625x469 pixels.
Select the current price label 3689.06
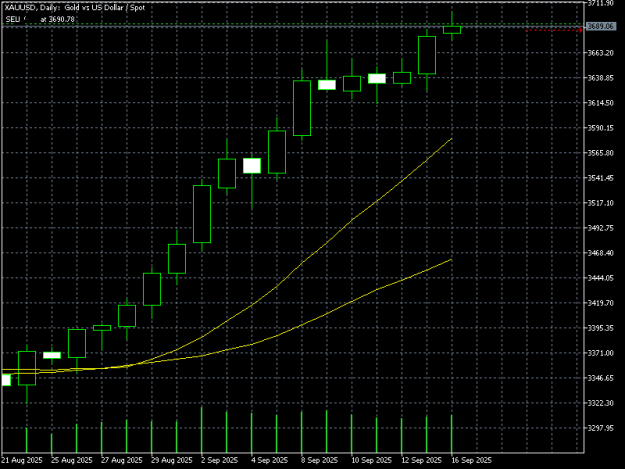pos(600,27)
